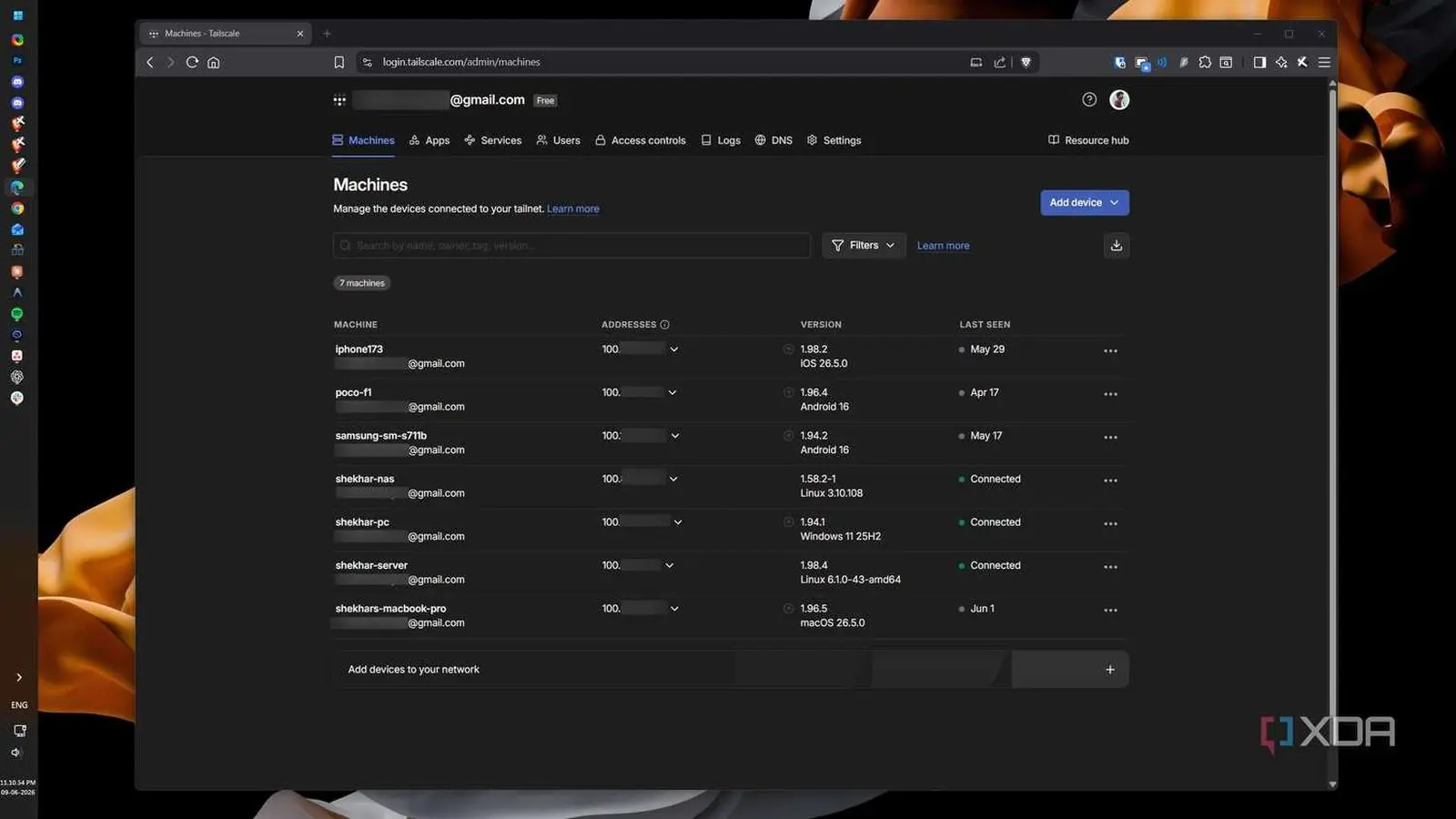1456x819 pixels.
Task: Open options menu for shekhar-nas
Action: [x=1110, y=480]
